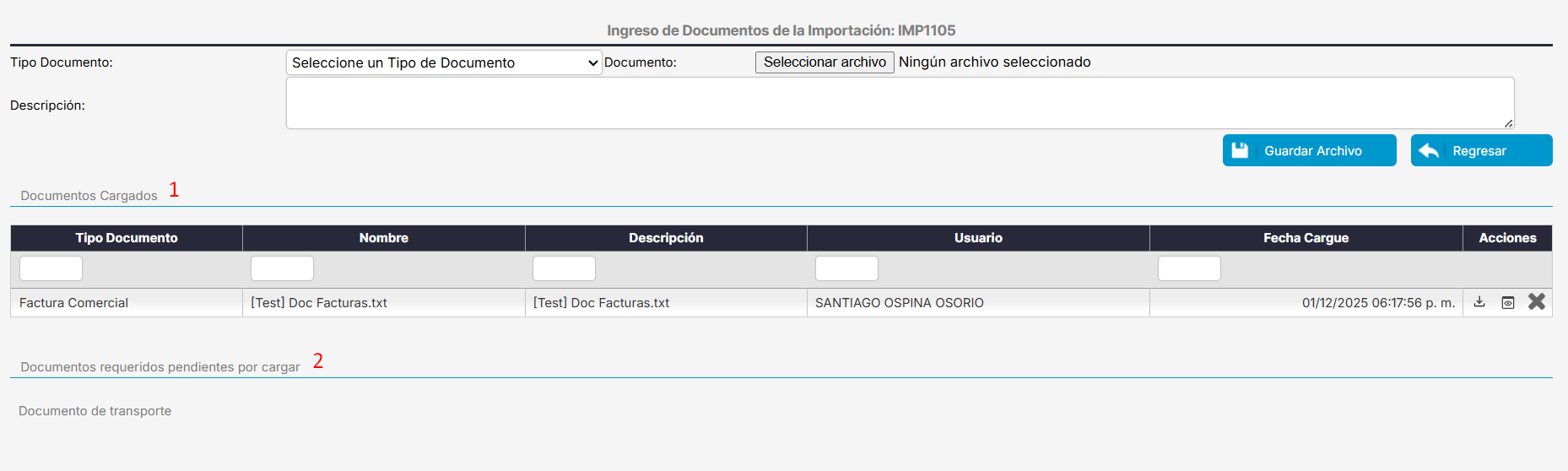Viewport: 1568px width, 471px height.
Task: Focus the Descripción text area
Action: (x=900, y=103)
